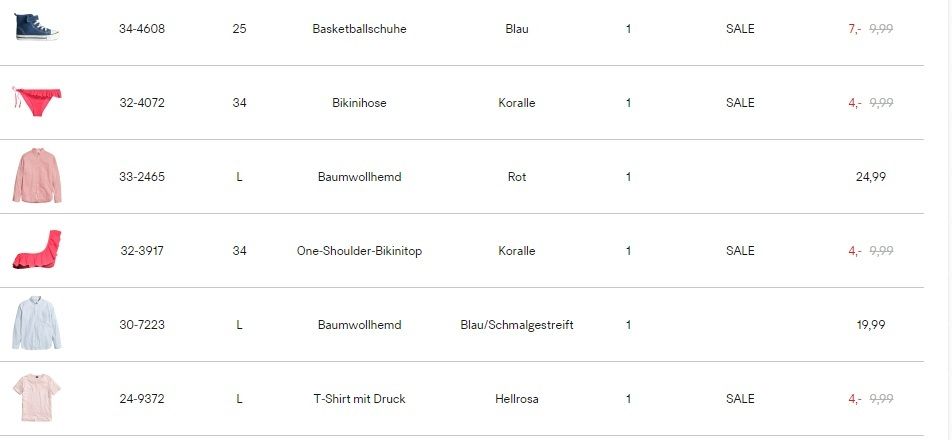This screenshot has width=952, height=440.
Task: Click the reduced 7,- price for shoes
Action: click(855, 29)
